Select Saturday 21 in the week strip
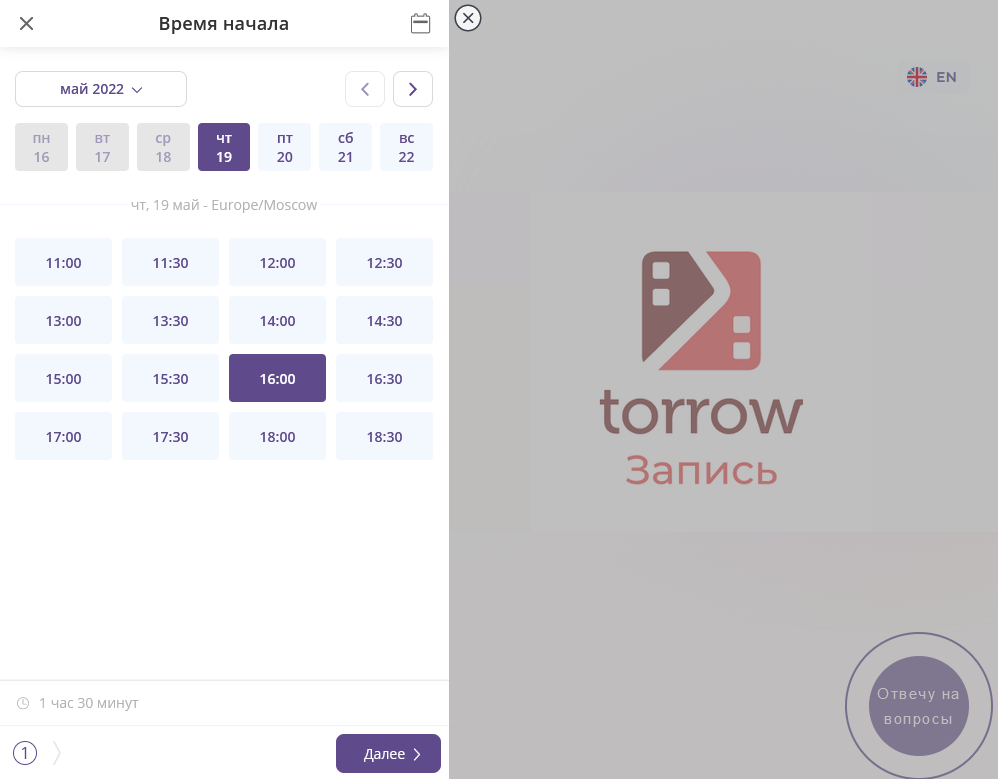 [346, 147]
